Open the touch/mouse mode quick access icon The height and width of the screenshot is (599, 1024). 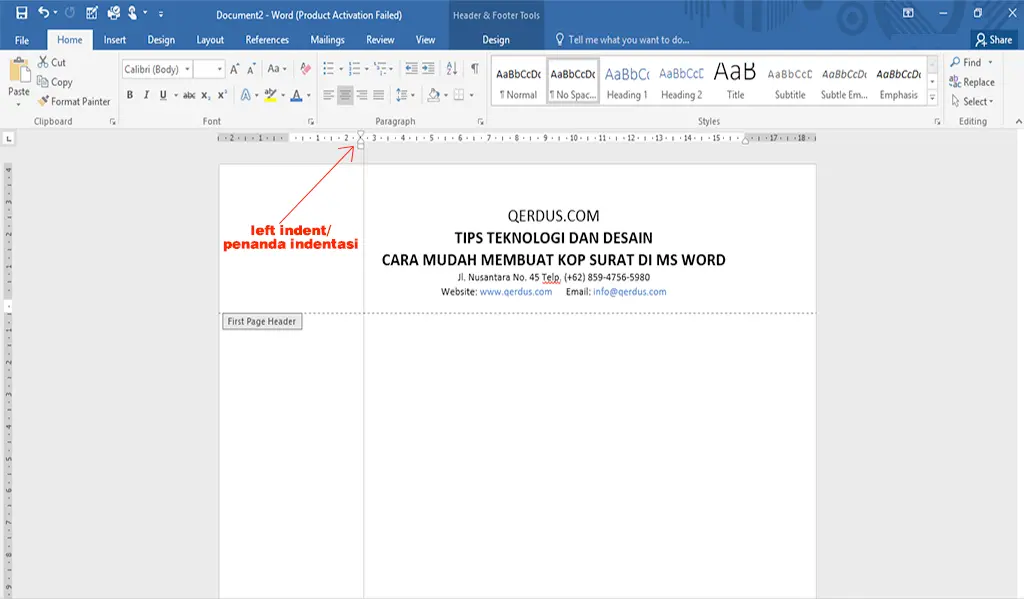(133, 12)
